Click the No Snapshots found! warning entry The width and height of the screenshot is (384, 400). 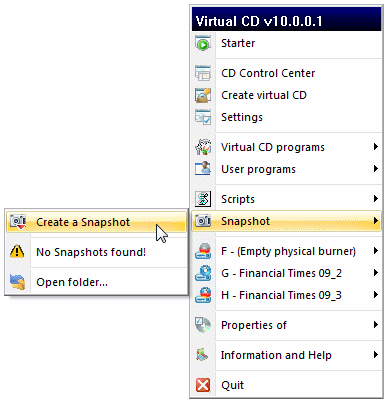pos(97,252)
